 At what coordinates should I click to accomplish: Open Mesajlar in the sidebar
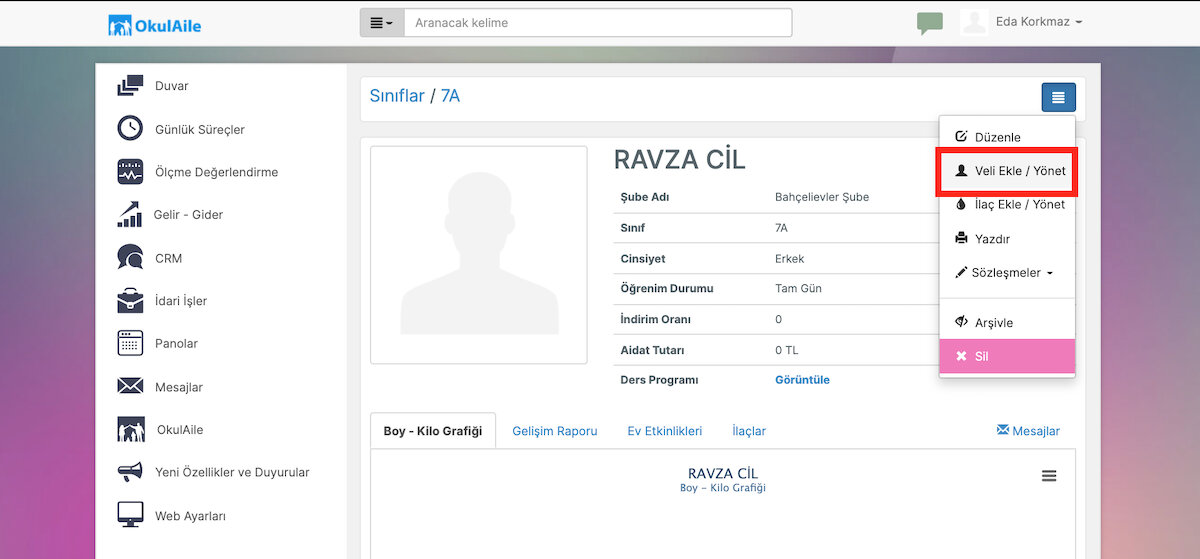tap(179, 387)
